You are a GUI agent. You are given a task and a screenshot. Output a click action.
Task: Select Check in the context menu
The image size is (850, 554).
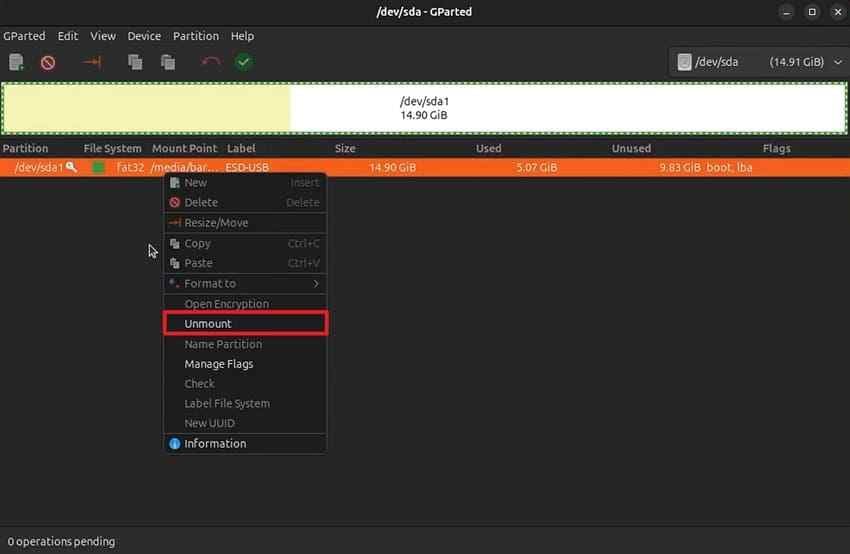click(x=245, y=384)
